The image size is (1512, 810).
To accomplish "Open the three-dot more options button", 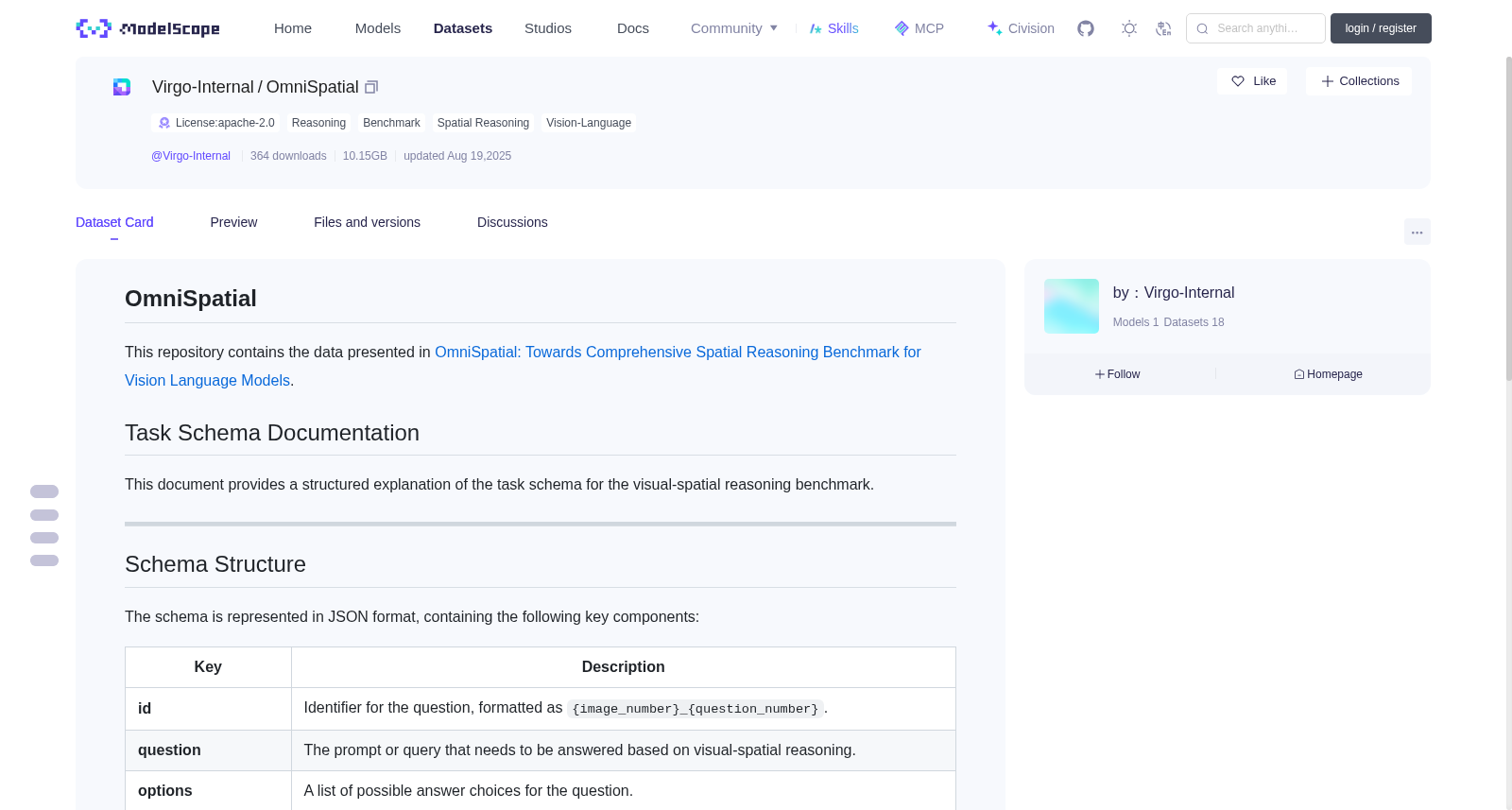I will click(1417, 232).
